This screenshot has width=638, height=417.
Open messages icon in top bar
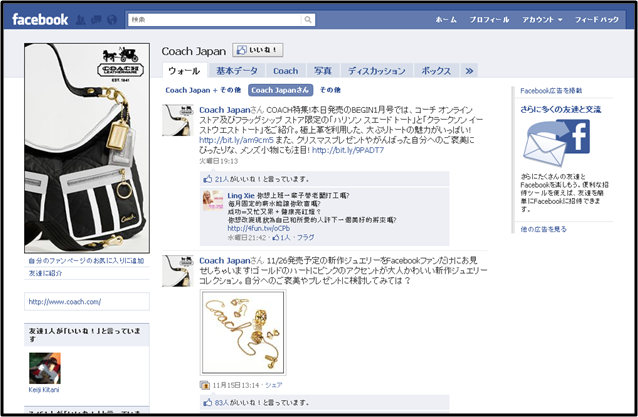(x=96, y=20)
